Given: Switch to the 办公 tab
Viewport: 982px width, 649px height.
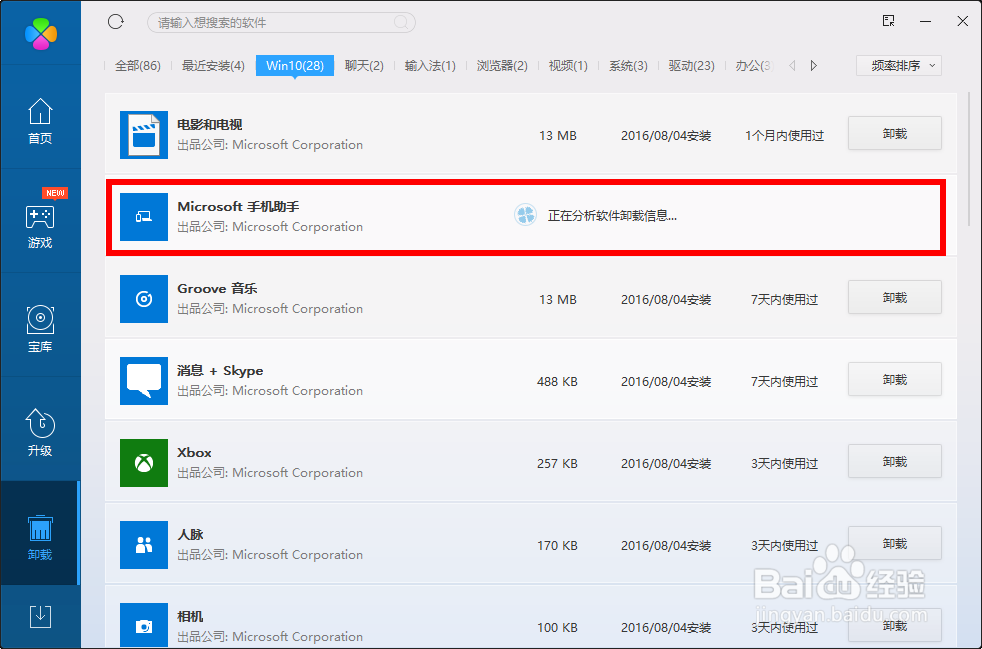Looking at the screenshot, I should 754,65.
